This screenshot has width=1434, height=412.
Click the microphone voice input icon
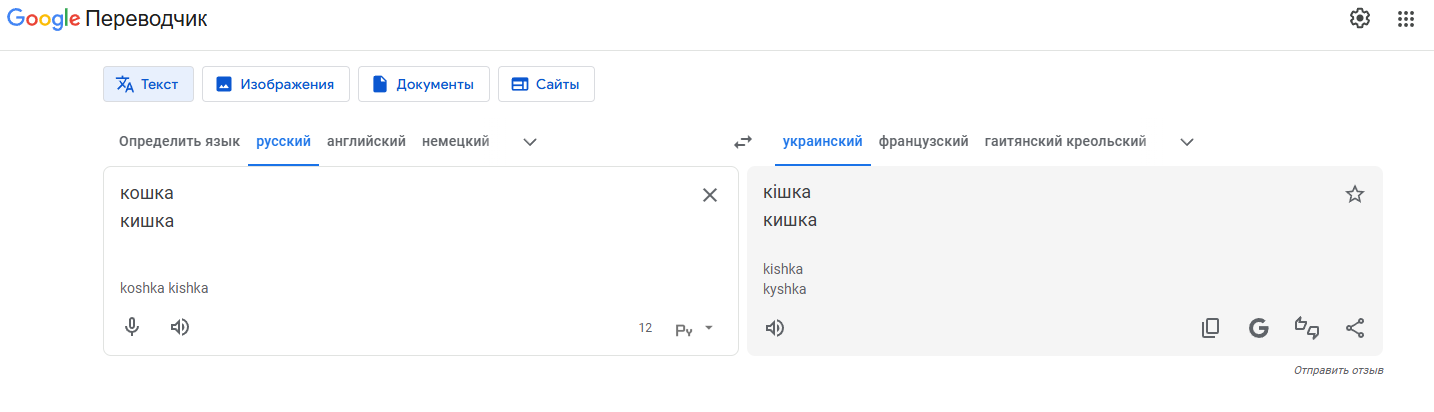(132, 327)
